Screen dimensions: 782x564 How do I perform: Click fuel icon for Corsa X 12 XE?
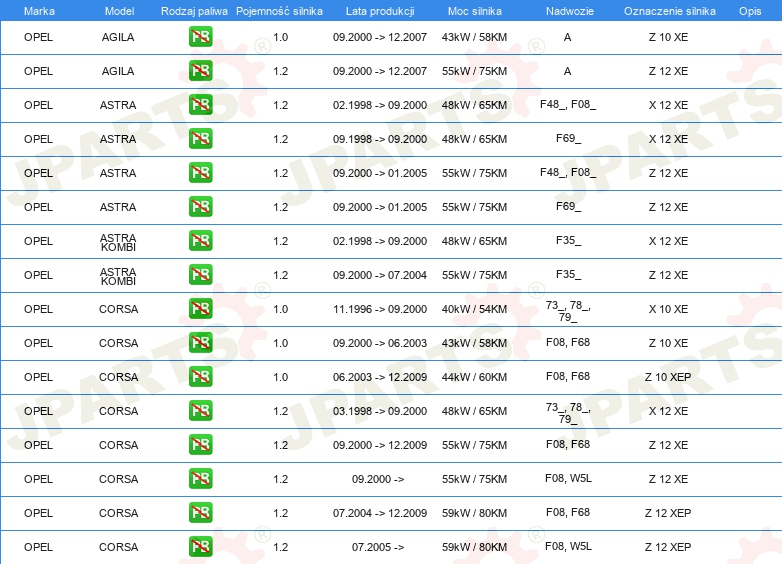click(200, 410)
